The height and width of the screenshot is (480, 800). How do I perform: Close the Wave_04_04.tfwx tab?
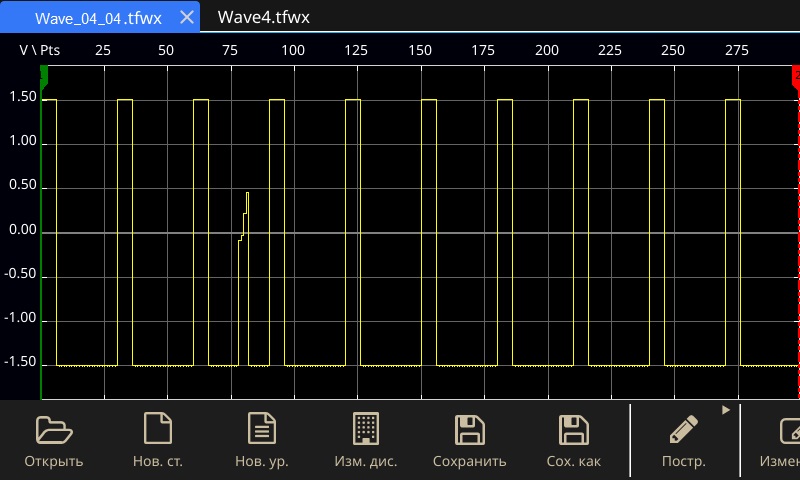187,17
